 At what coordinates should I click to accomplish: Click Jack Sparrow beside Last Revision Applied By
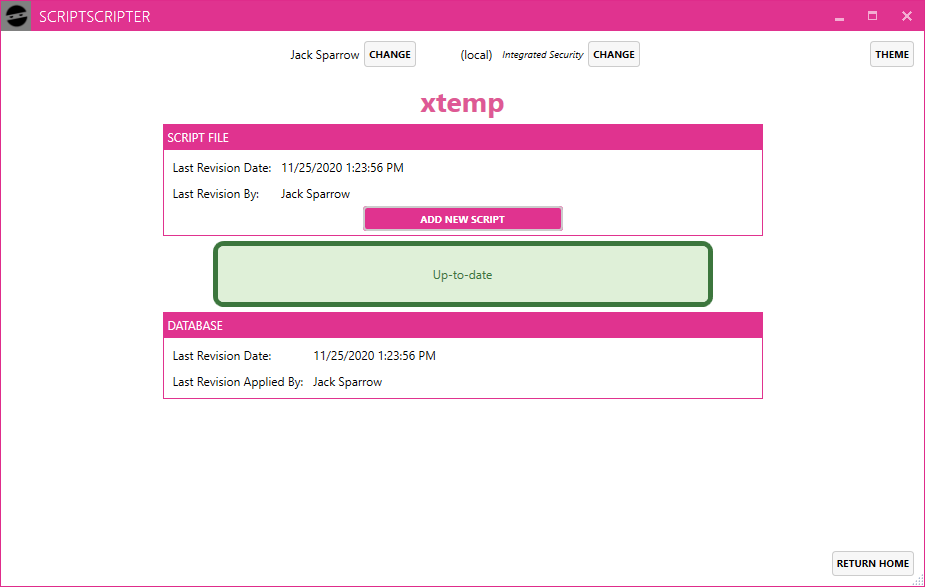(347, 382)
